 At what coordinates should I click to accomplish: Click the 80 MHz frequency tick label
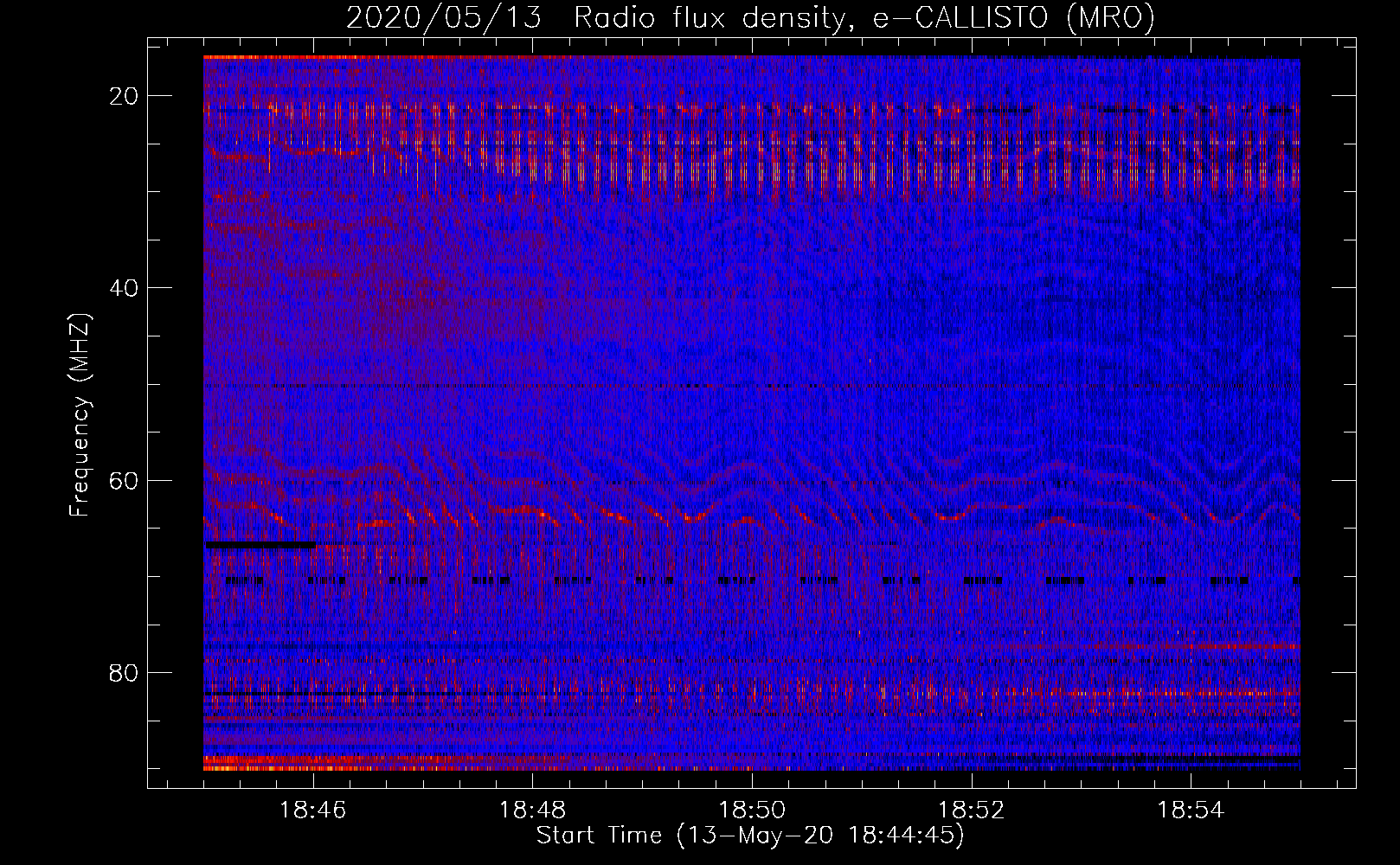(125, 672)
